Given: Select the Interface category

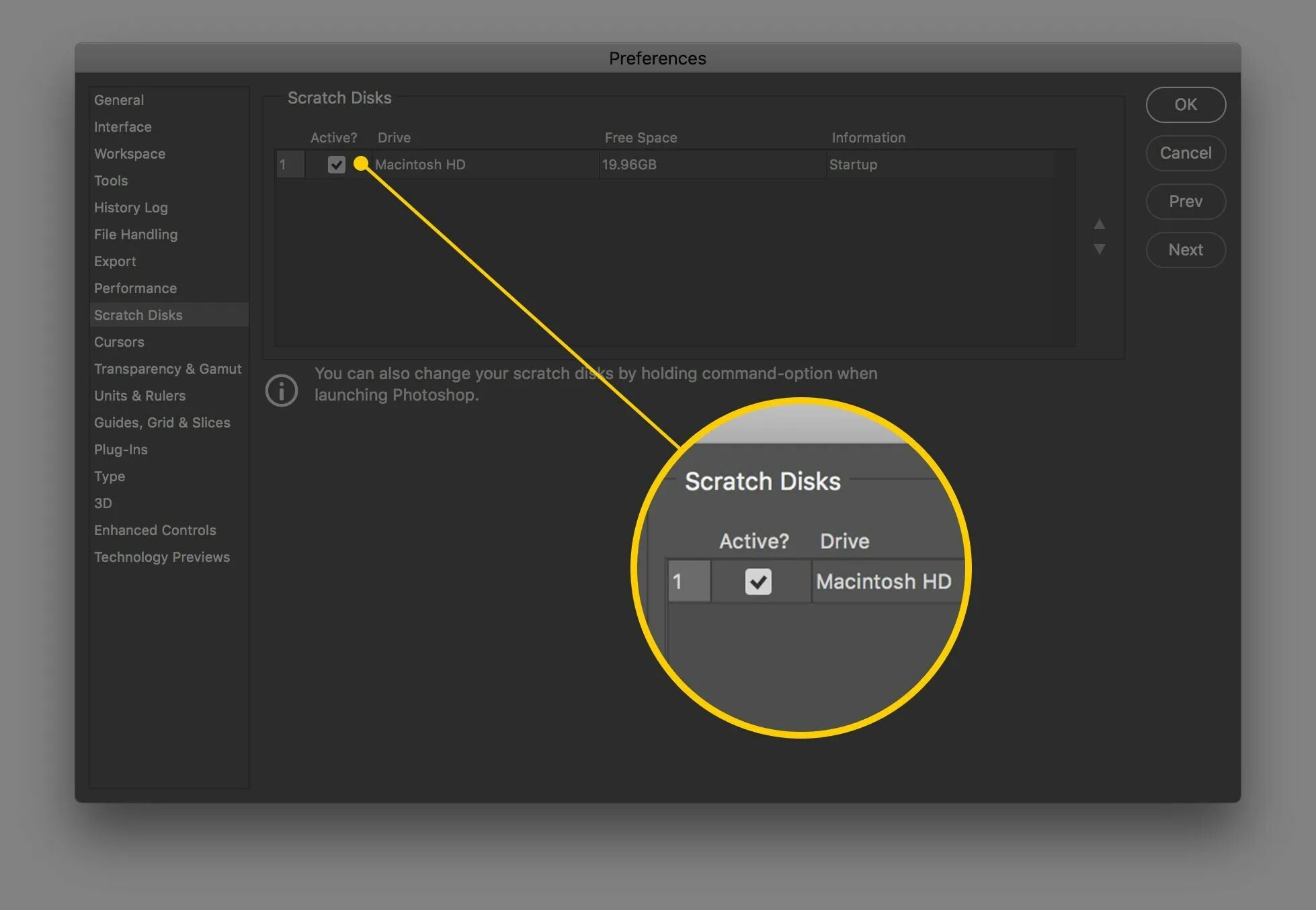Looking at the screenshot, I should pos(122,127).
